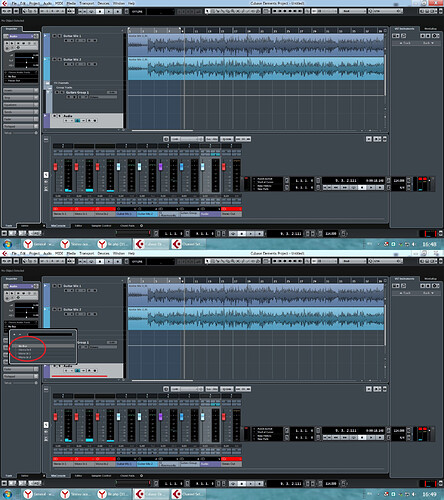Click Stop on upper floating transport panel
Viewport: 444px width, 500px height.
point(362,187)
